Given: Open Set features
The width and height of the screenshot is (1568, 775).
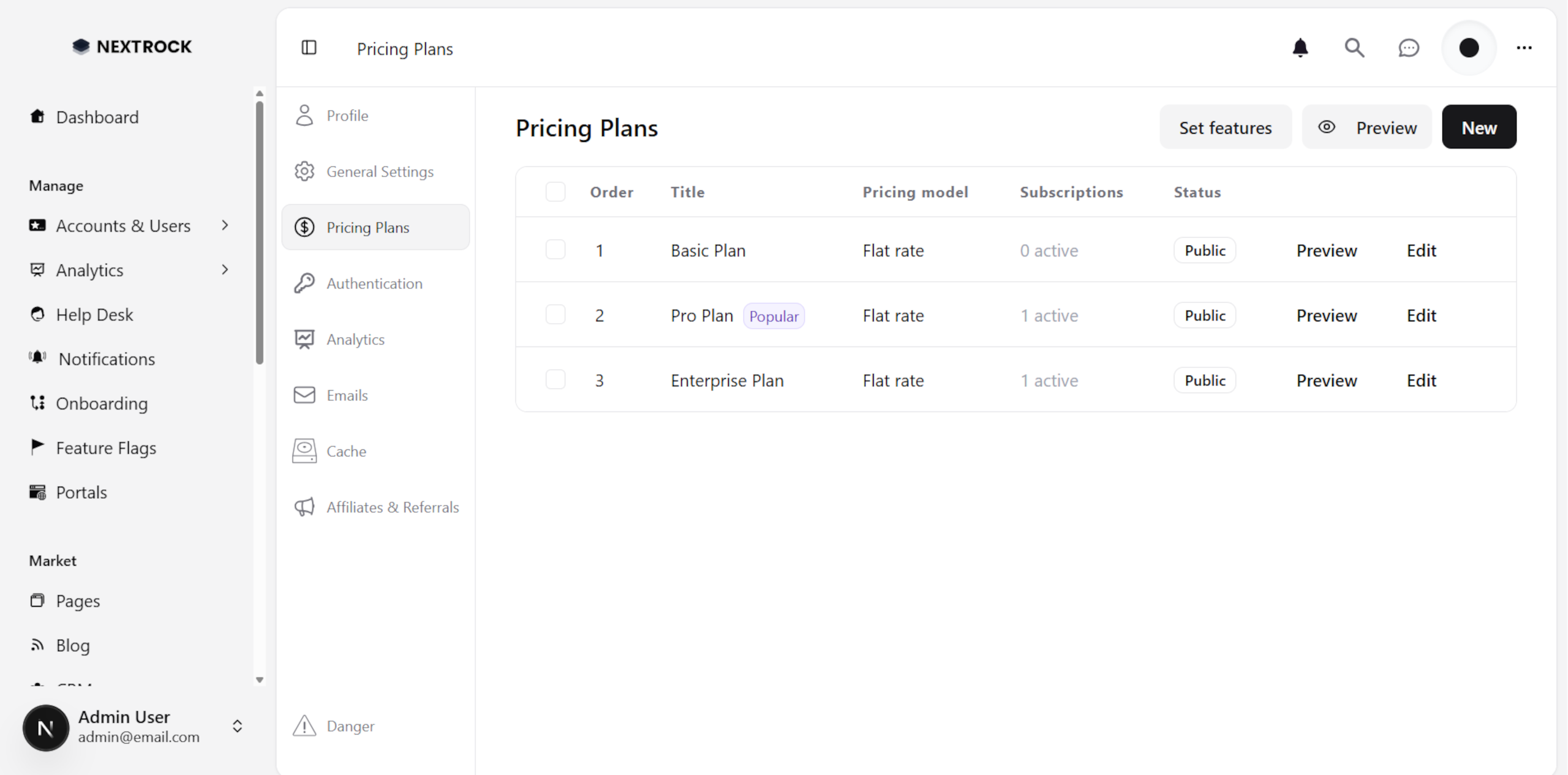Looking at the screenshot, I should pos(1225,127).
